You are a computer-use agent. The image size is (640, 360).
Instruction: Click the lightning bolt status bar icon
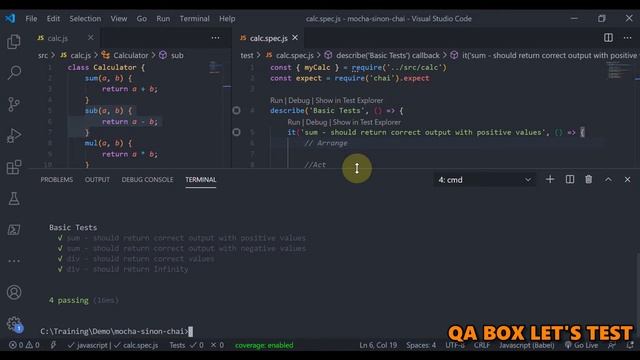[x=53, y=345]
